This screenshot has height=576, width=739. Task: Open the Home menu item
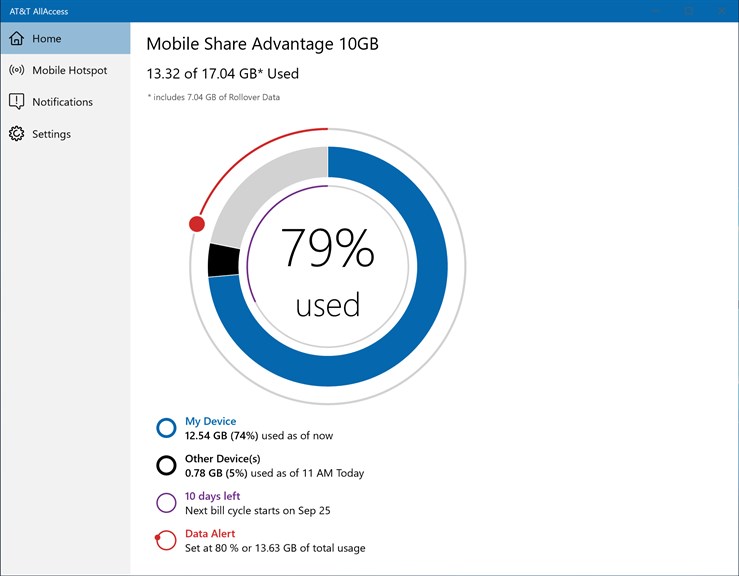[66, 38]
